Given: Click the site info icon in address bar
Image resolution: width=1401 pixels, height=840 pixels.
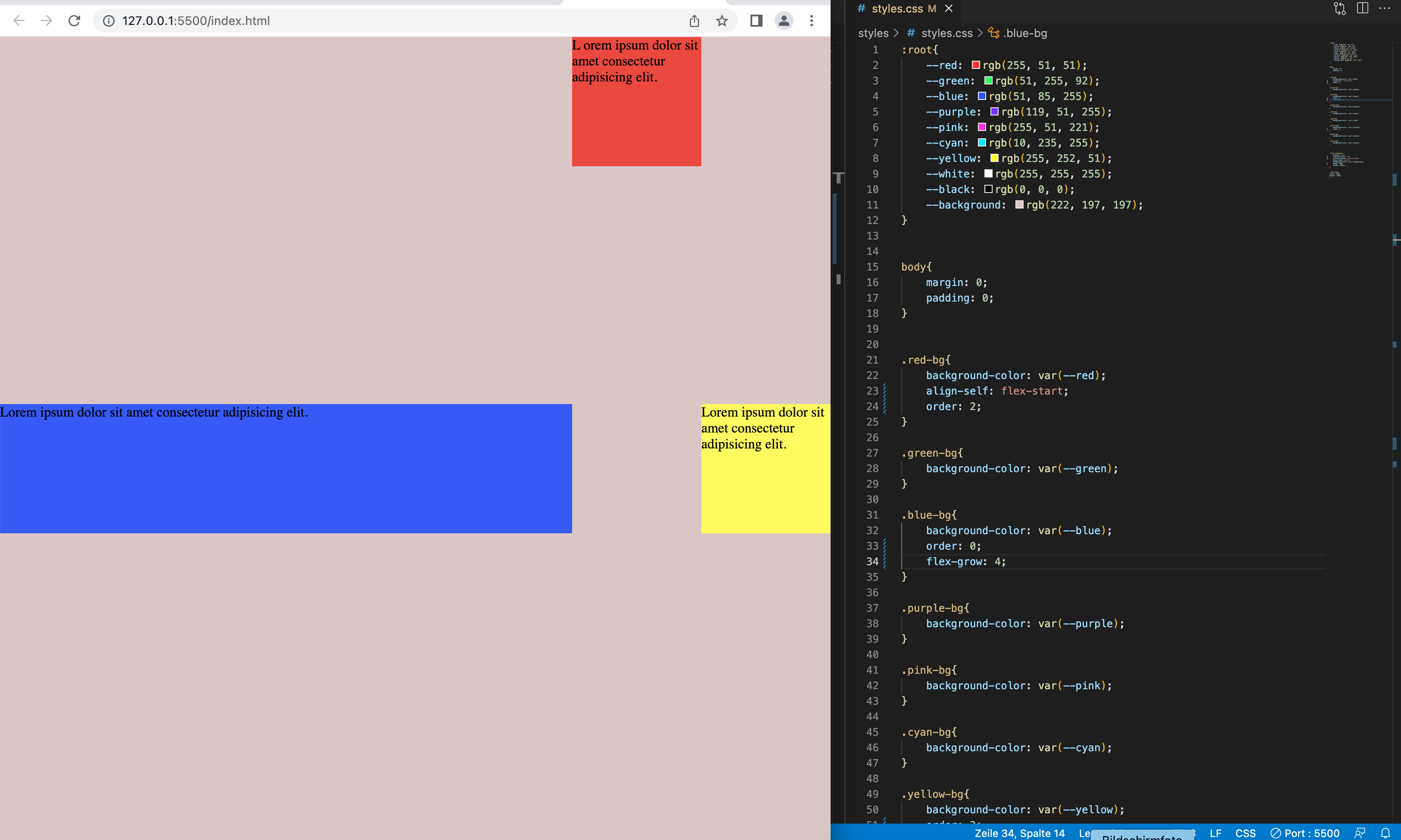Looking at the screenshot, I should tap(109, 21).
